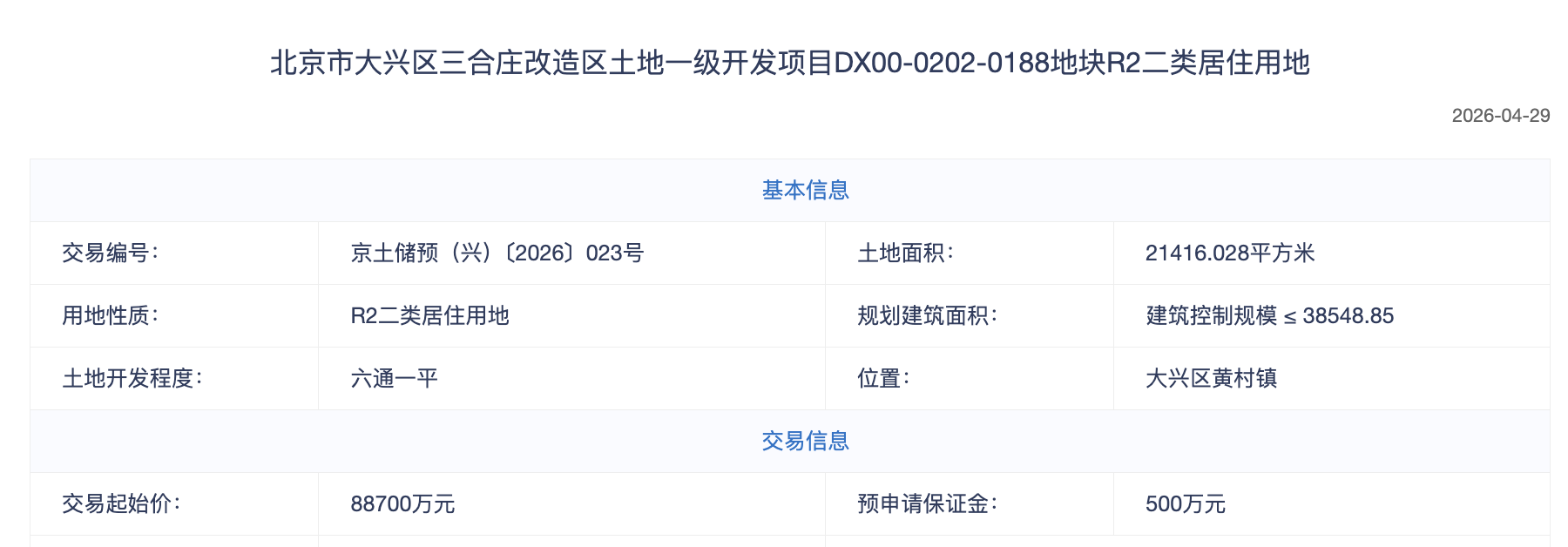Click the 交易信息 section header
The width and height of the screenshot is (1568, 547).
(805, 441)
